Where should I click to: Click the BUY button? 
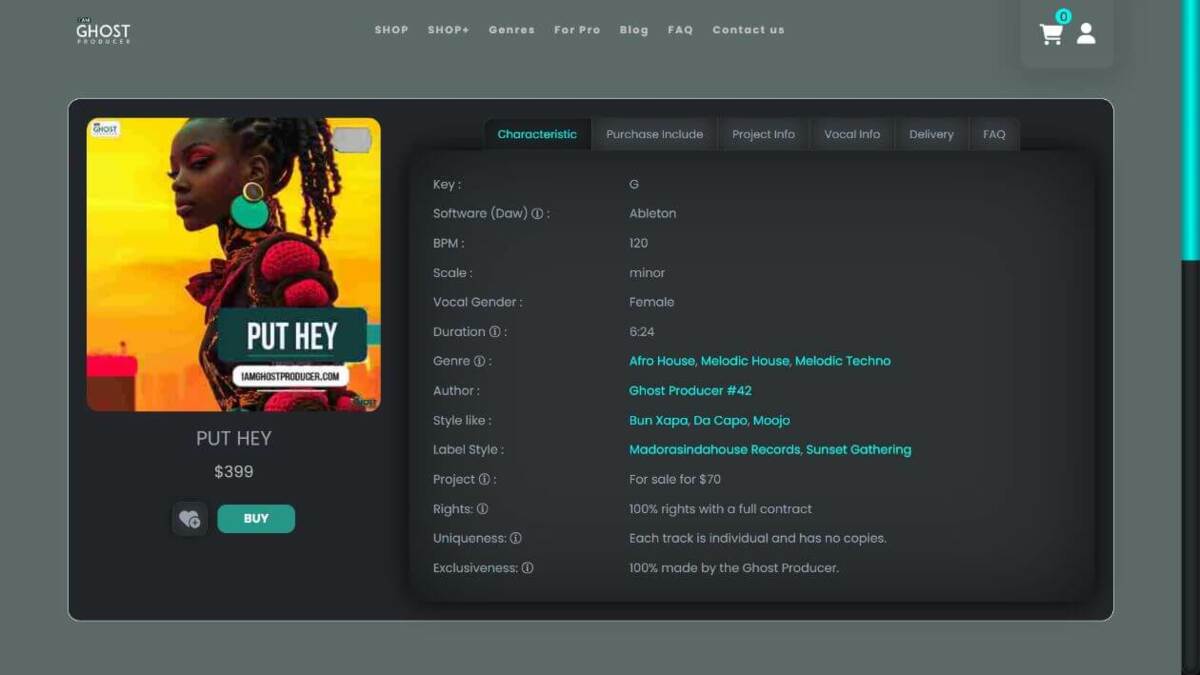256,519
